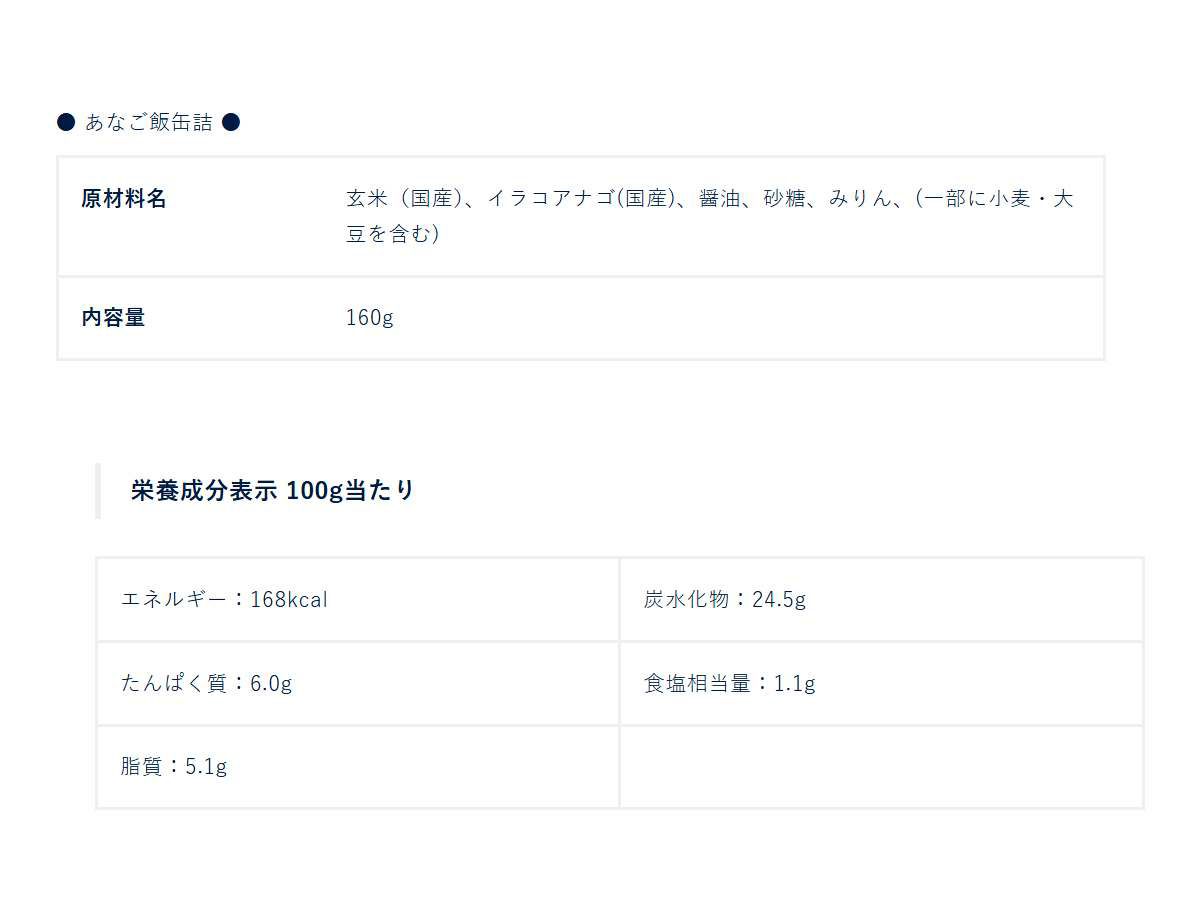Image resolution: width=1200 pixels, height=900 pixels.
Task: Click the あなご飯缶詰 heading text
Action: [x=149, y=122]
